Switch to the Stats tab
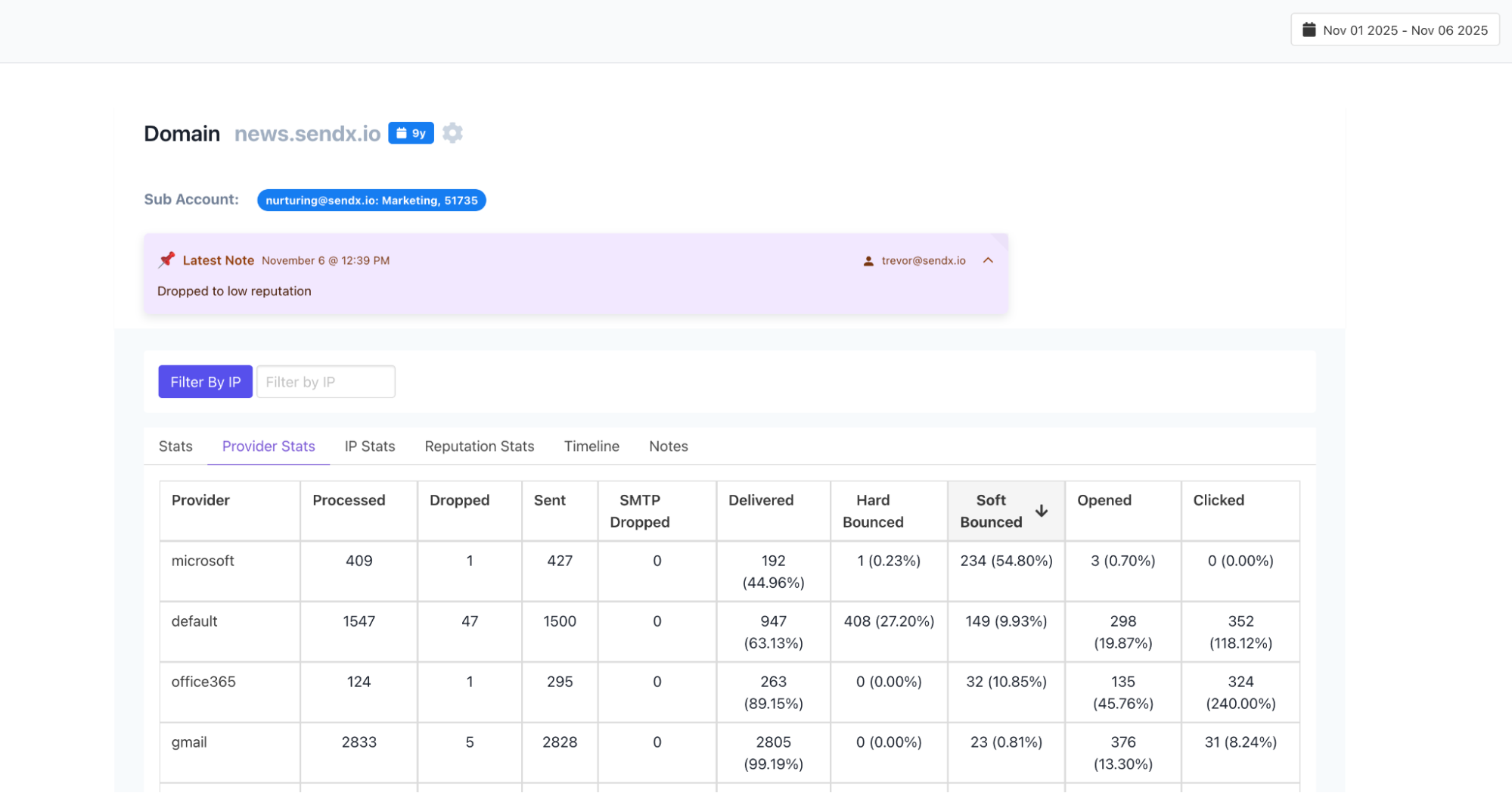The image size is (1512, 793). 175,446
